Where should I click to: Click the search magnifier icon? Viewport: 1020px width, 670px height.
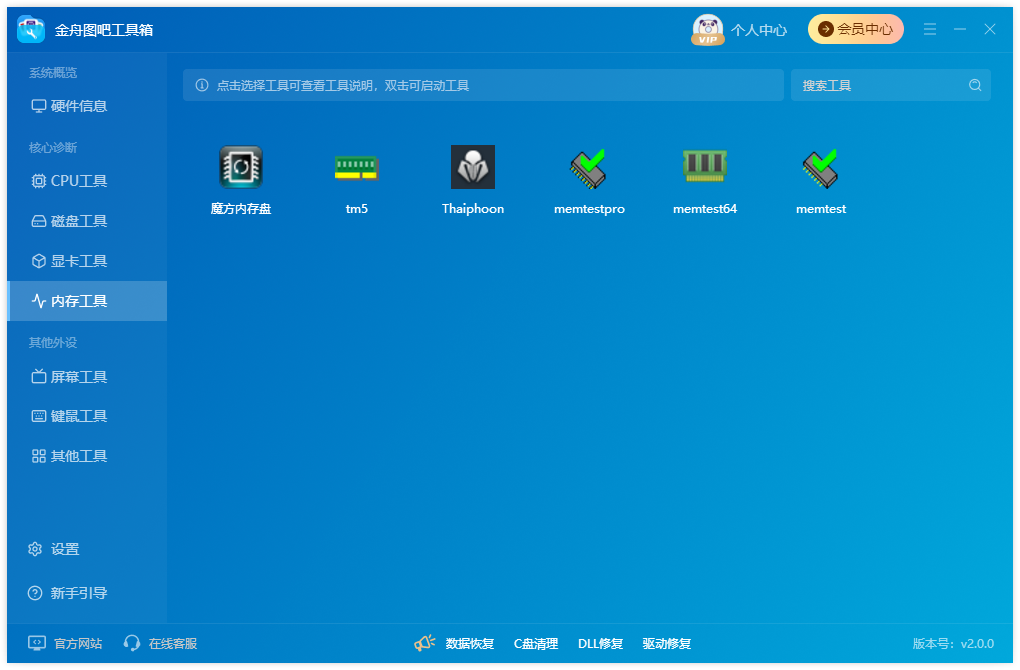point(974,85)
